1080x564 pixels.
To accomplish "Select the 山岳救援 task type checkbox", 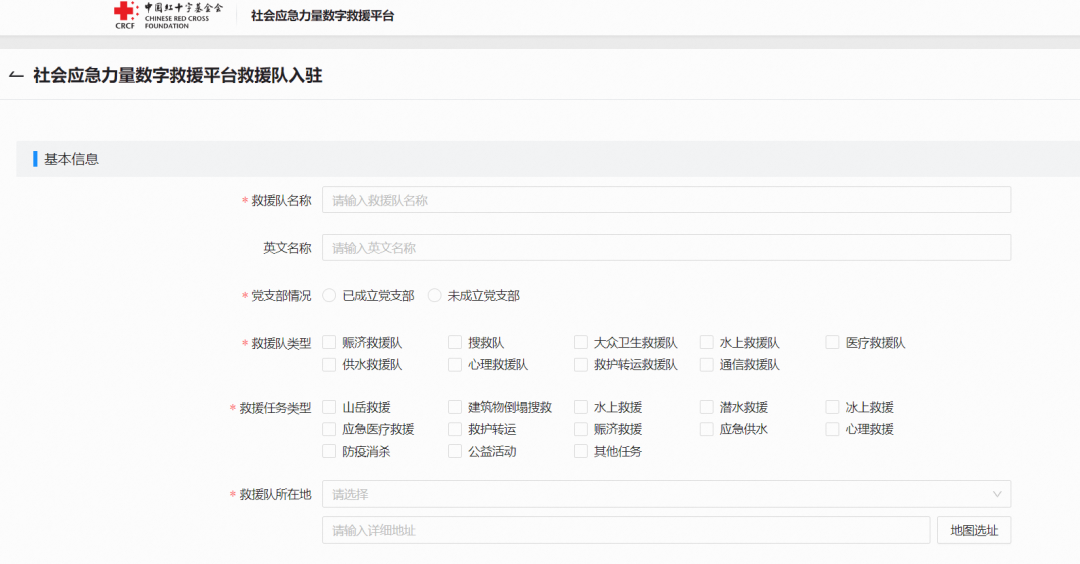I will [329, 407].
